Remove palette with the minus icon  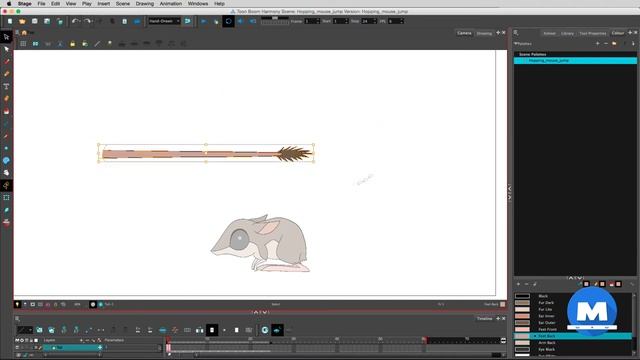[x=606, y=44]
